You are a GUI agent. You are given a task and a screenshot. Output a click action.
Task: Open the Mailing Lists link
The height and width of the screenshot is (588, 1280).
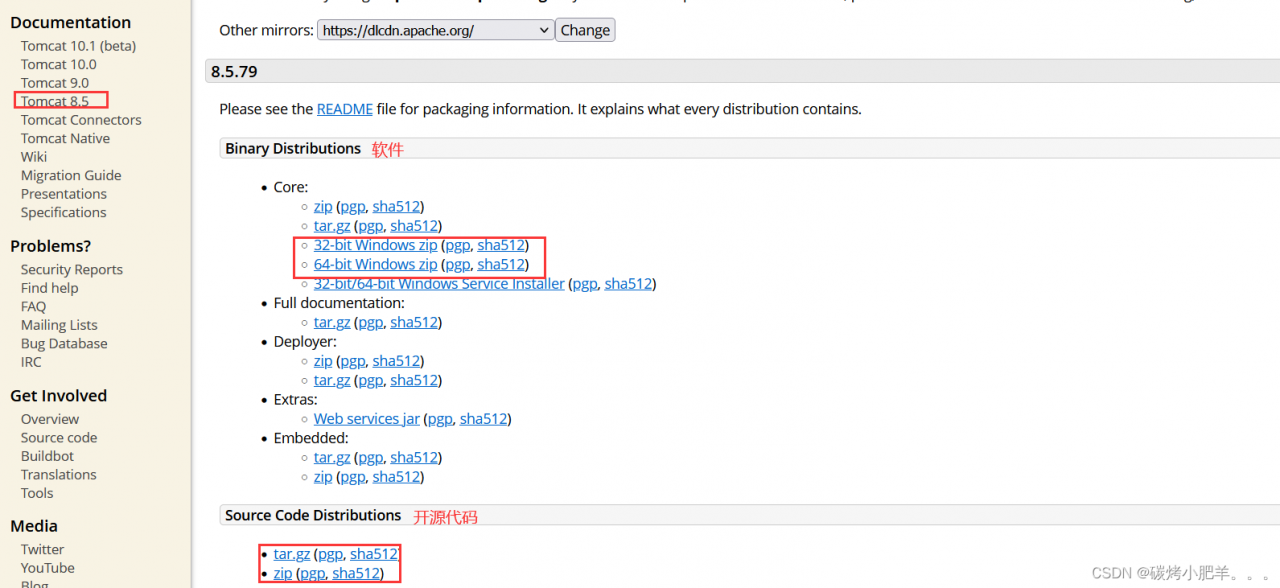coord(59,325)
